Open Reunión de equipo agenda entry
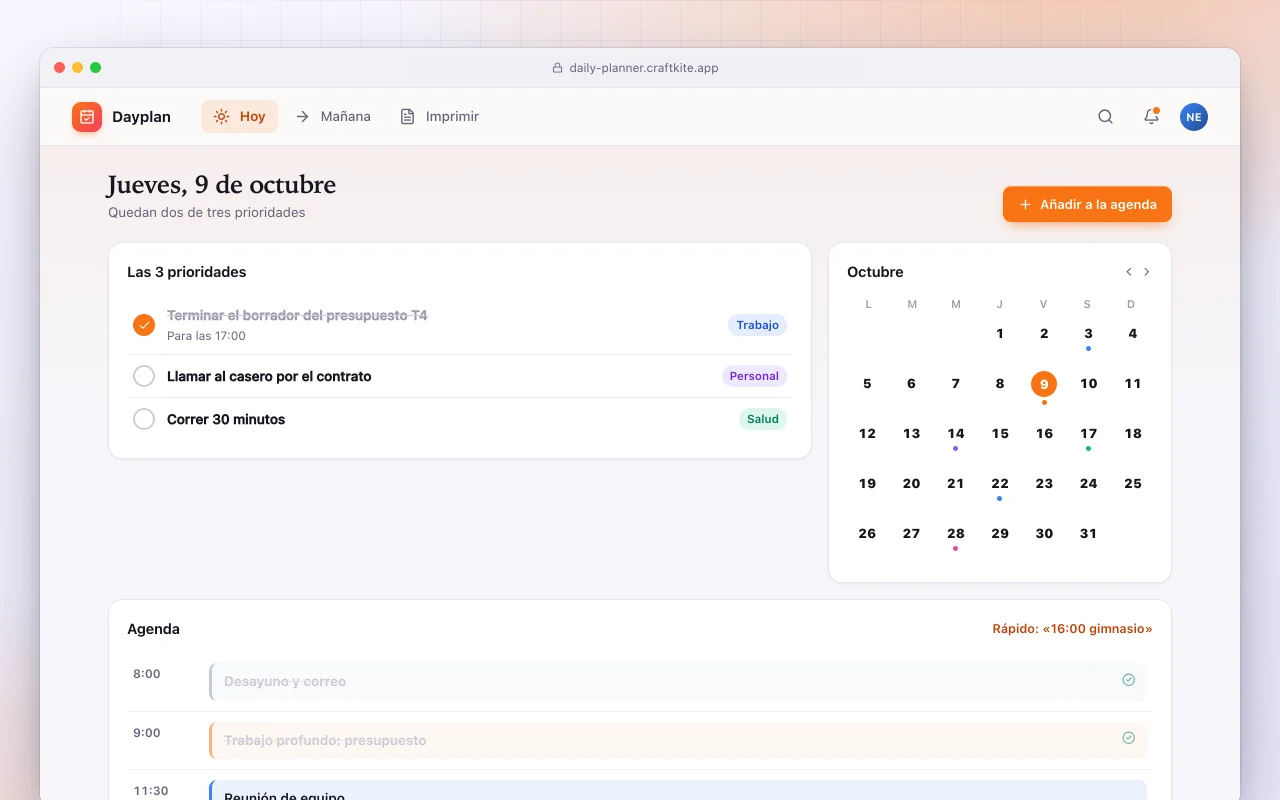The width and height of the screenshot is (1280, 800). (678, 790)
